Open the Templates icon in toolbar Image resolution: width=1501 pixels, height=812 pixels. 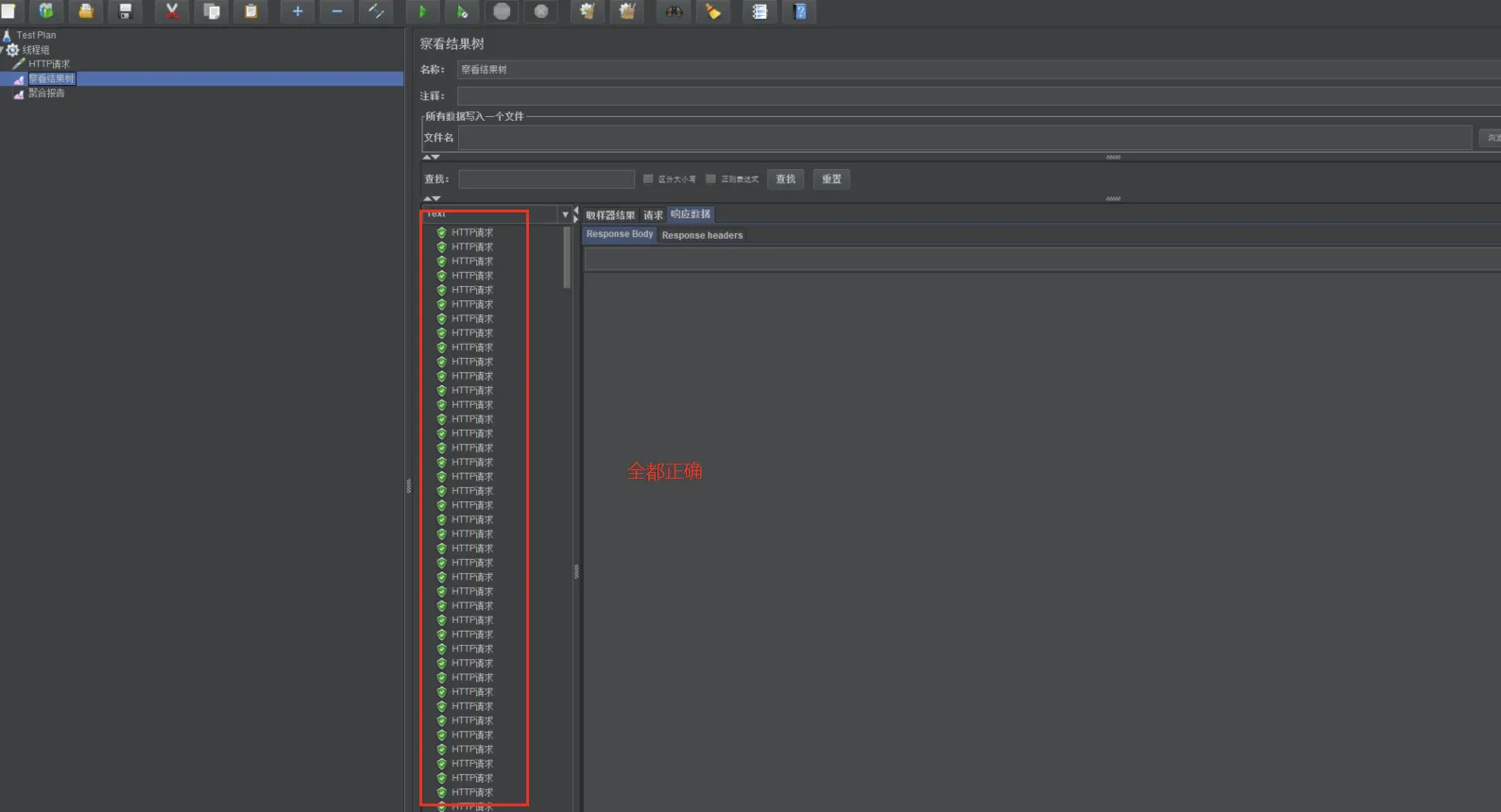coord(45,11)
